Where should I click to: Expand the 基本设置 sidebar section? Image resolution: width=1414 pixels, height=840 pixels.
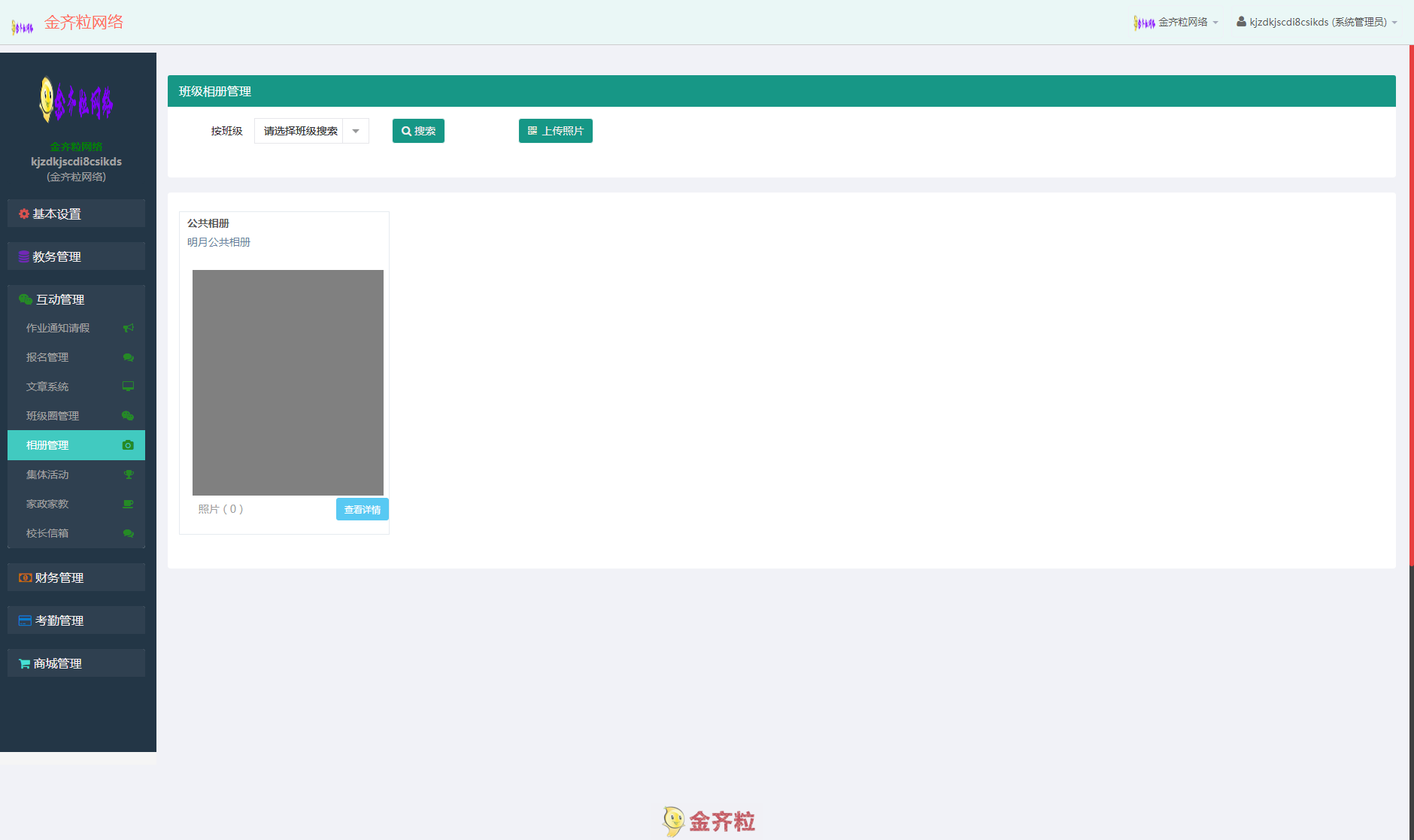(x=76, y=214)
